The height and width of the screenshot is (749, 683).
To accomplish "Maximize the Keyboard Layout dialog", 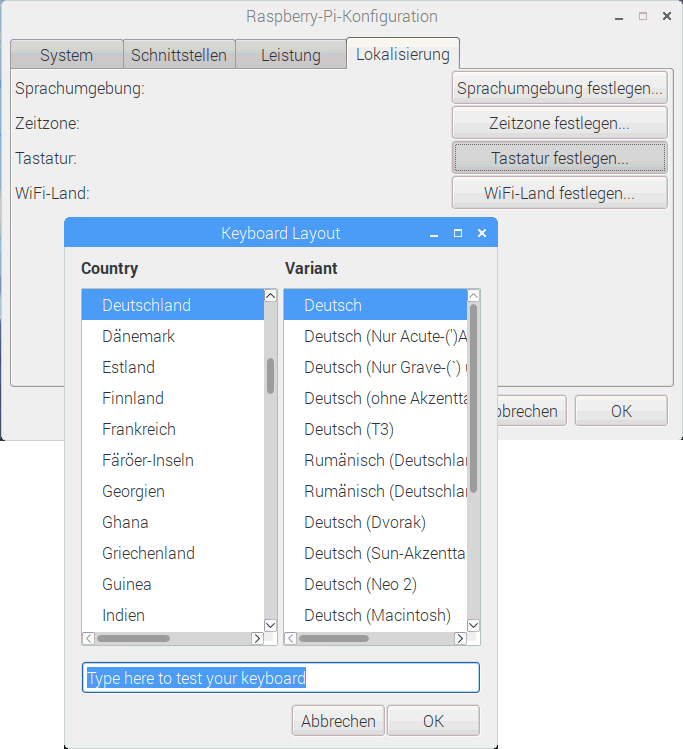I will [458, 233].
